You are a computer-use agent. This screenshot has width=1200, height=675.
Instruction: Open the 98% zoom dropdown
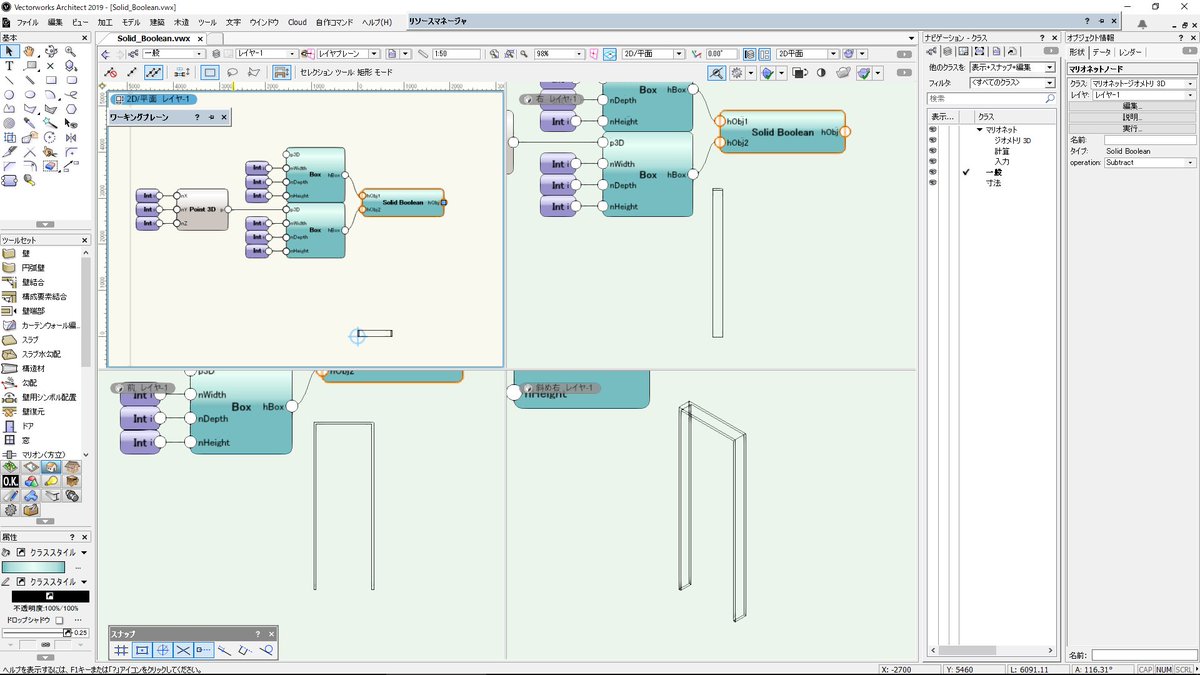point(560,54)
